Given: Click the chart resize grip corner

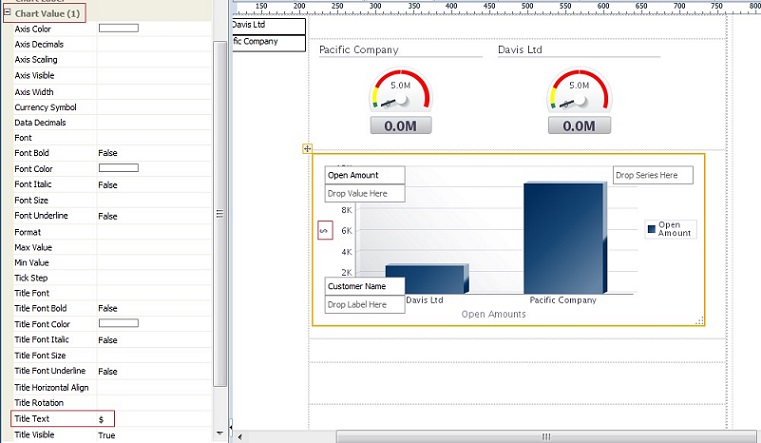Looking at the screenshot, I should pos(699,321).
